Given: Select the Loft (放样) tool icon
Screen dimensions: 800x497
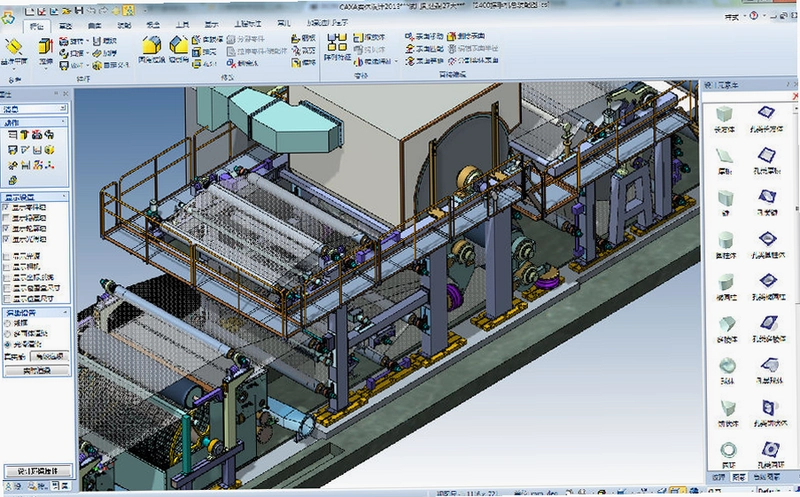Looking at the screenshot, I should click(x=64, y=65).
